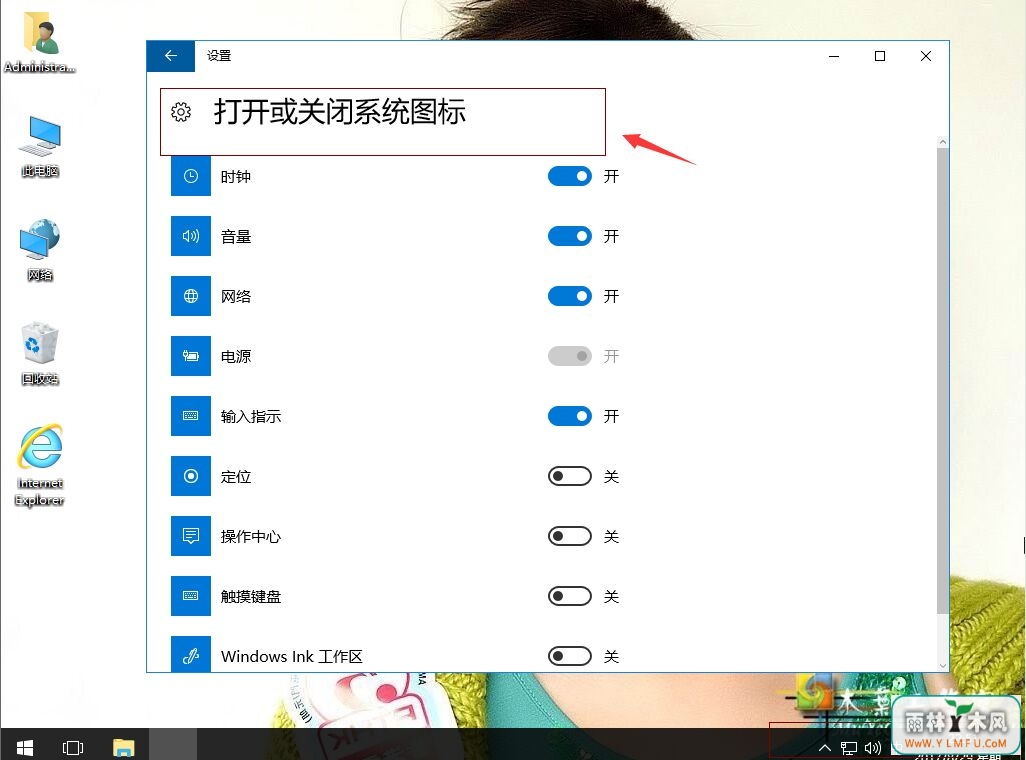
Task: Close the Settings window
Action: click(x=926, y=56)
